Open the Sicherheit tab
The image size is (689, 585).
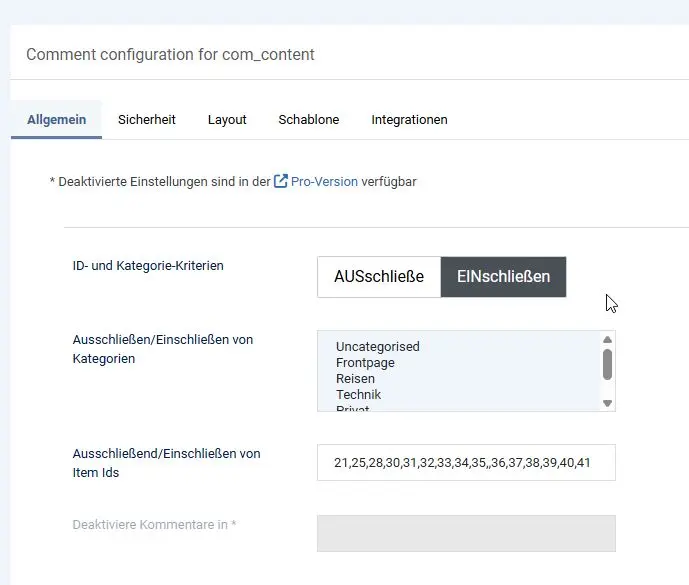click(146, 120)
